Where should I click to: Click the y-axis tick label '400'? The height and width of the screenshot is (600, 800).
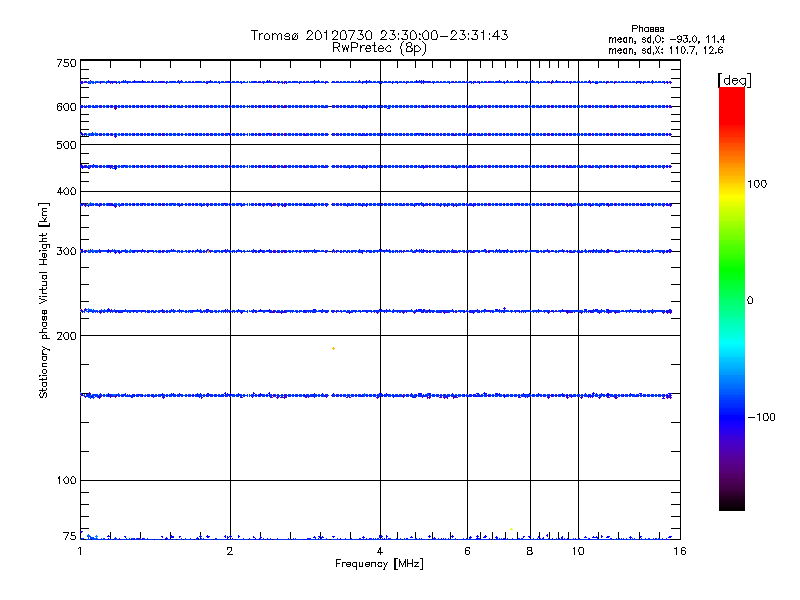click(x=66, y=191)
